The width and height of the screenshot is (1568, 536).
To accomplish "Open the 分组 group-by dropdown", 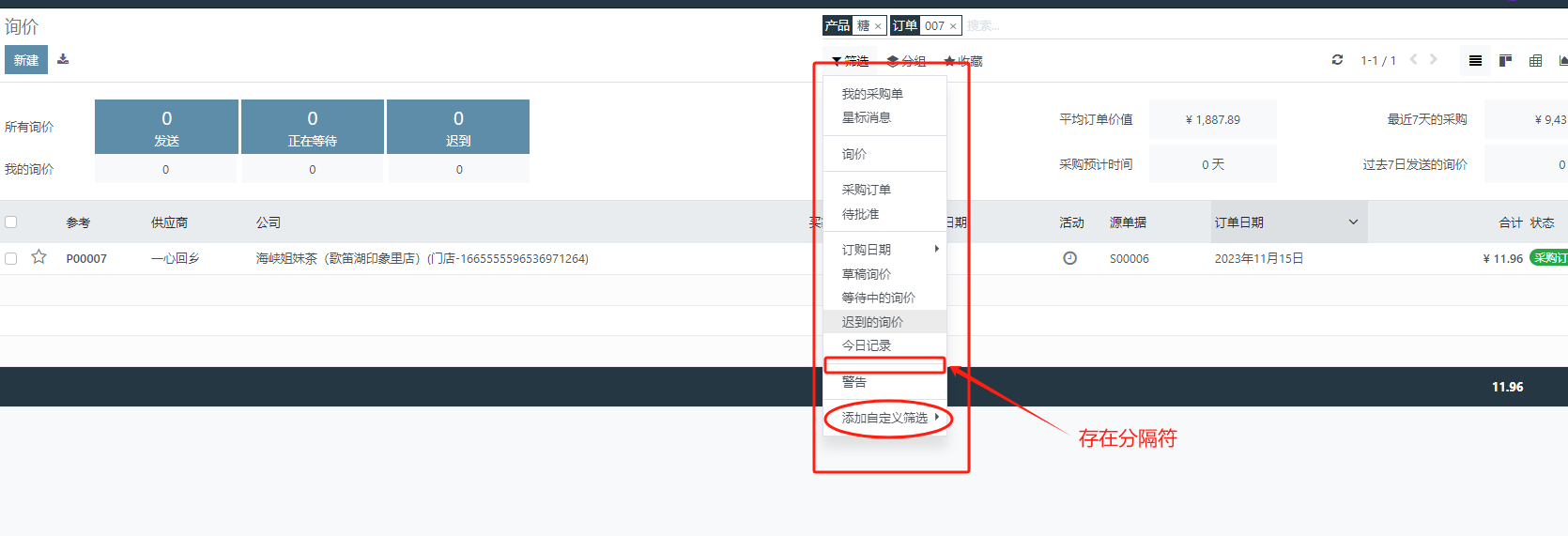I will point(906,61).
